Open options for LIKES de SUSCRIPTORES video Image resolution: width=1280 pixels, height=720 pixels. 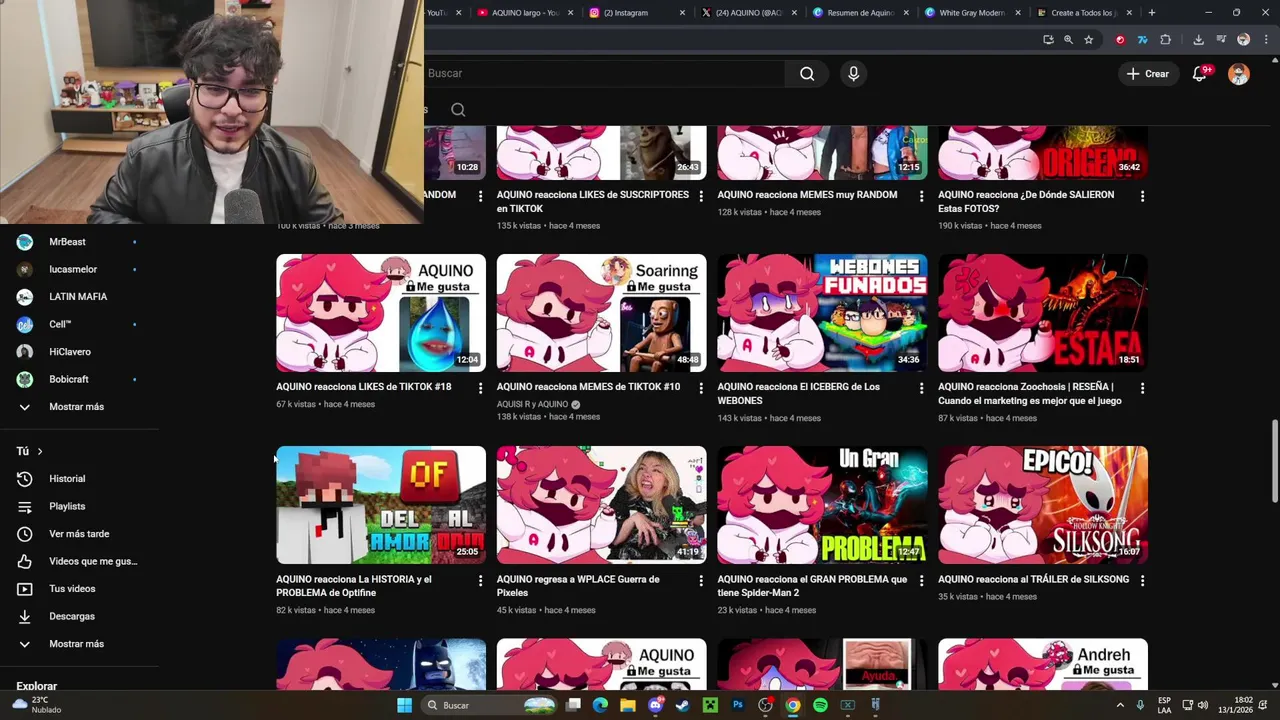pyautogui.click(x=700, y=196)
